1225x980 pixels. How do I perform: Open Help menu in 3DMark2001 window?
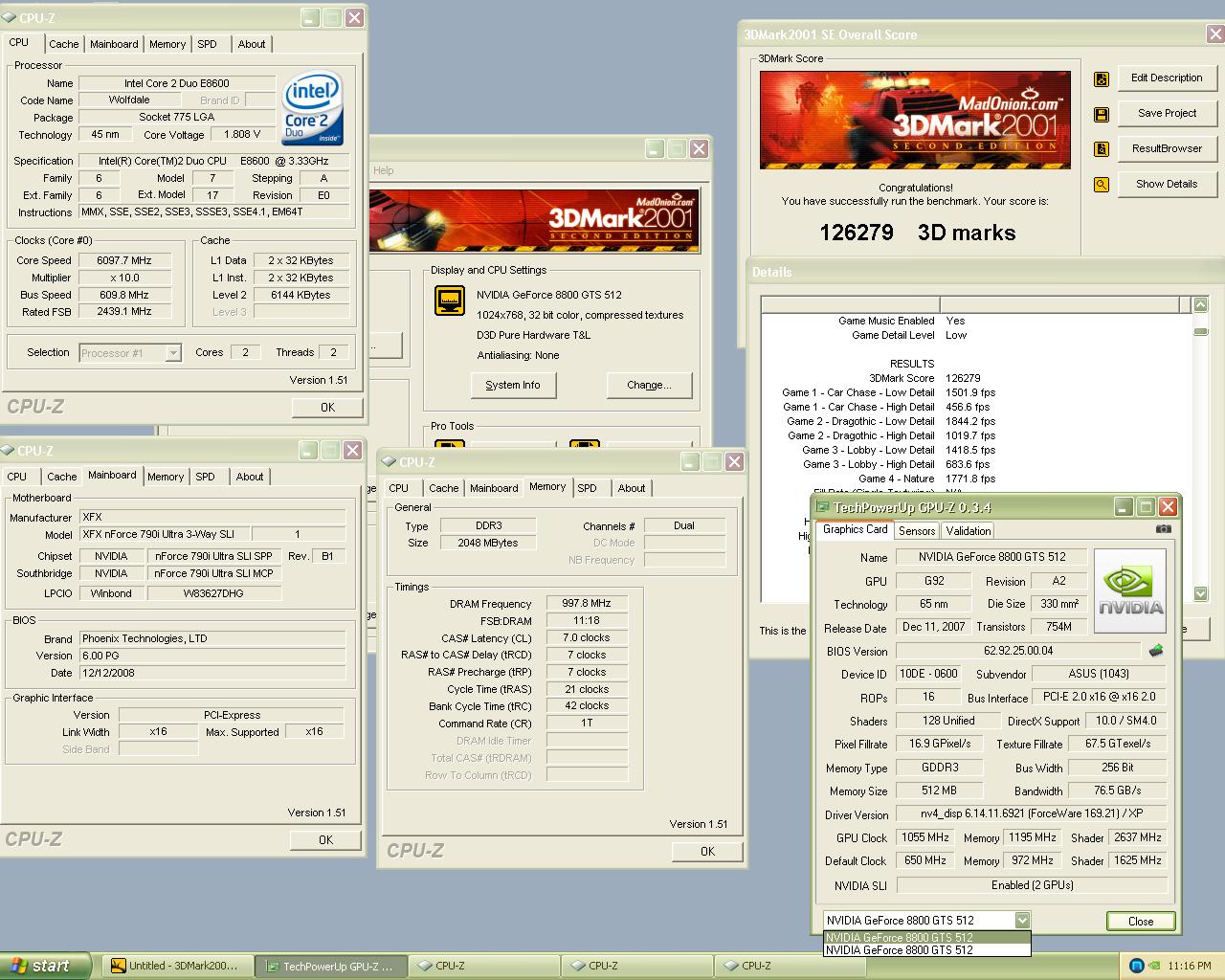tap(384, 170)
